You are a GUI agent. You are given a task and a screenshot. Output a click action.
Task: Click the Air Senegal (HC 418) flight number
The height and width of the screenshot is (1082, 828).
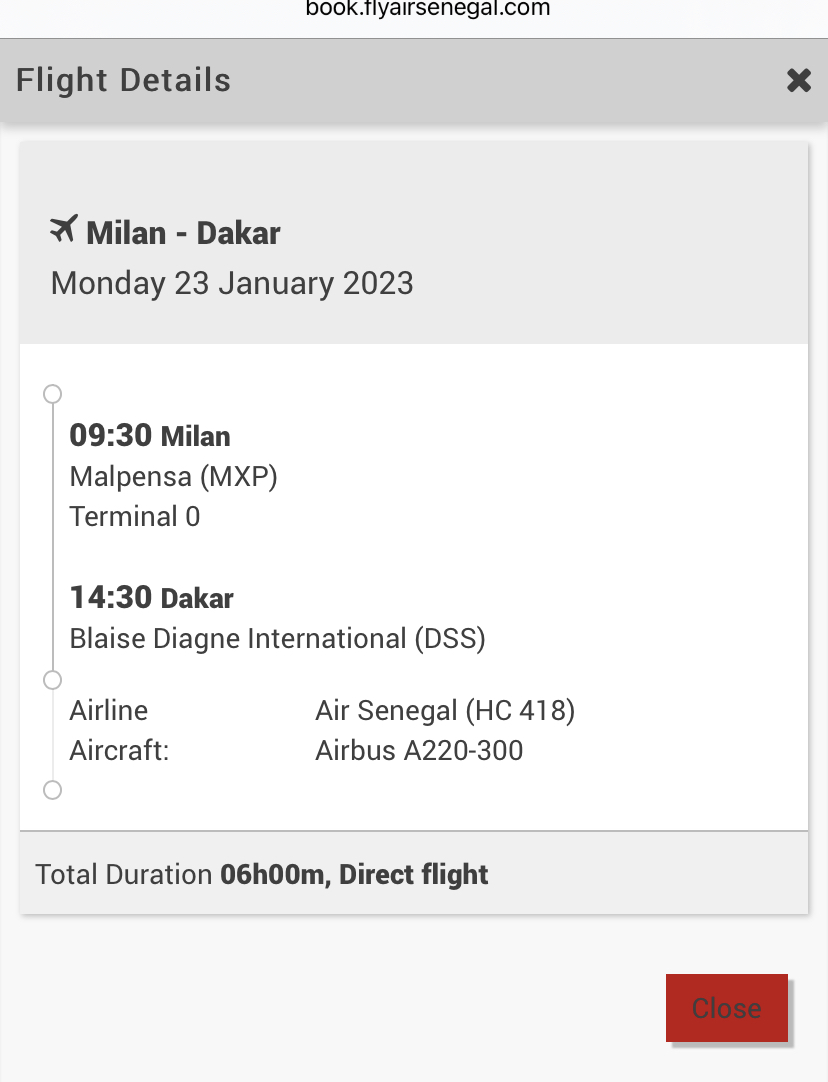(x=445, y=711)
